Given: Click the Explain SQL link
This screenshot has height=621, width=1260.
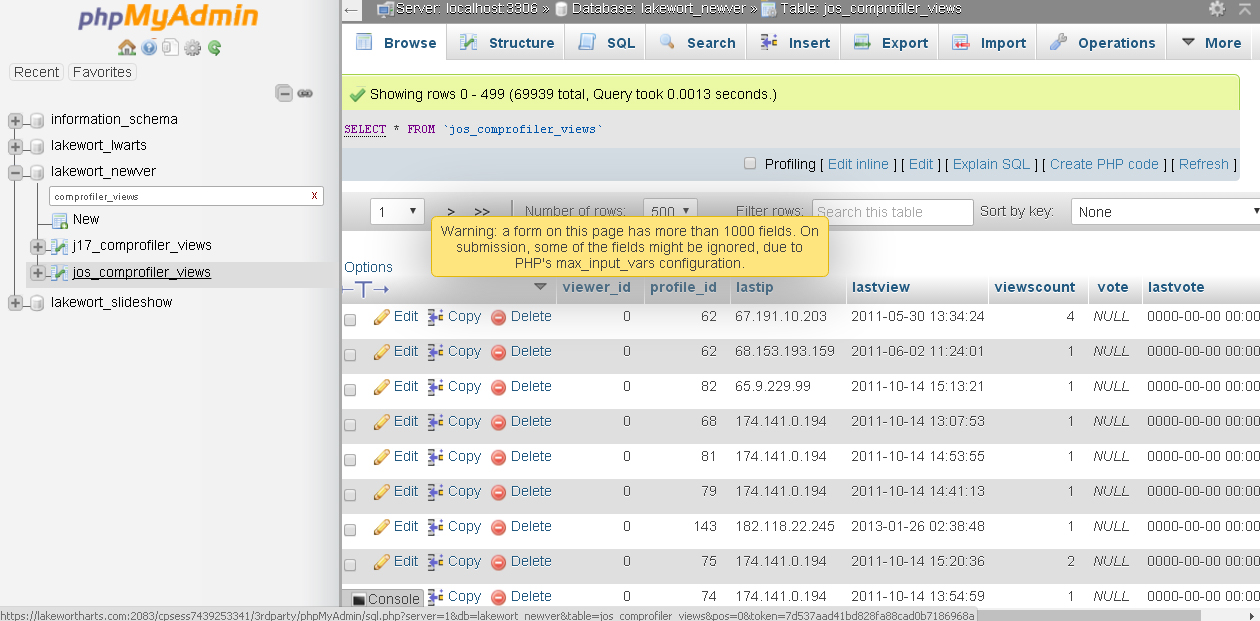Looking at the screenshot, I should tap(991, 164).
